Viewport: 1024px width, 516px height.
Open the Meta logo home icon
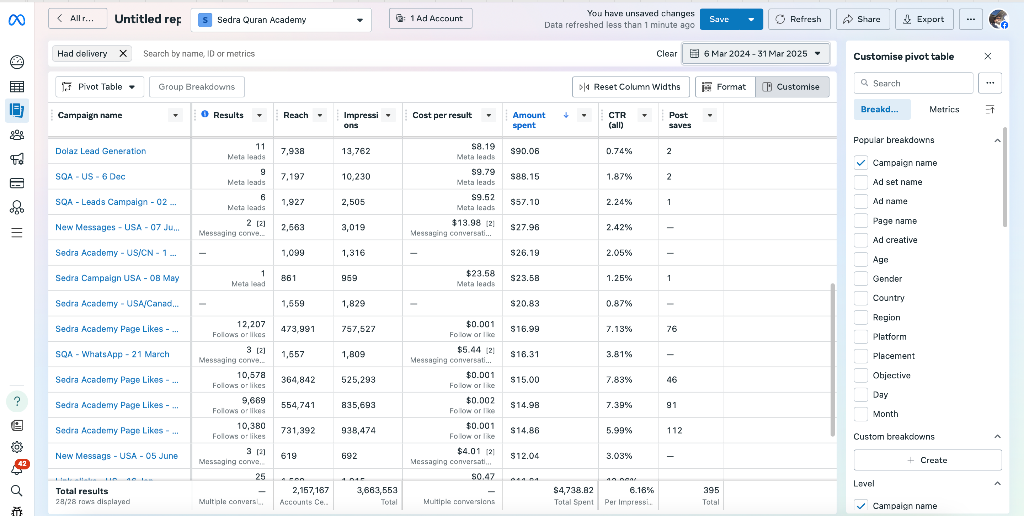17,20
